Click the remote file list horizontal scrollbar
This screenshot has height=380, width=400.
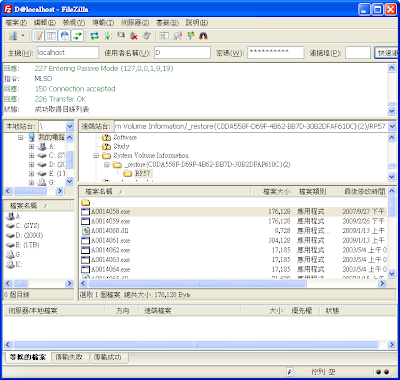tap(197, 283)
